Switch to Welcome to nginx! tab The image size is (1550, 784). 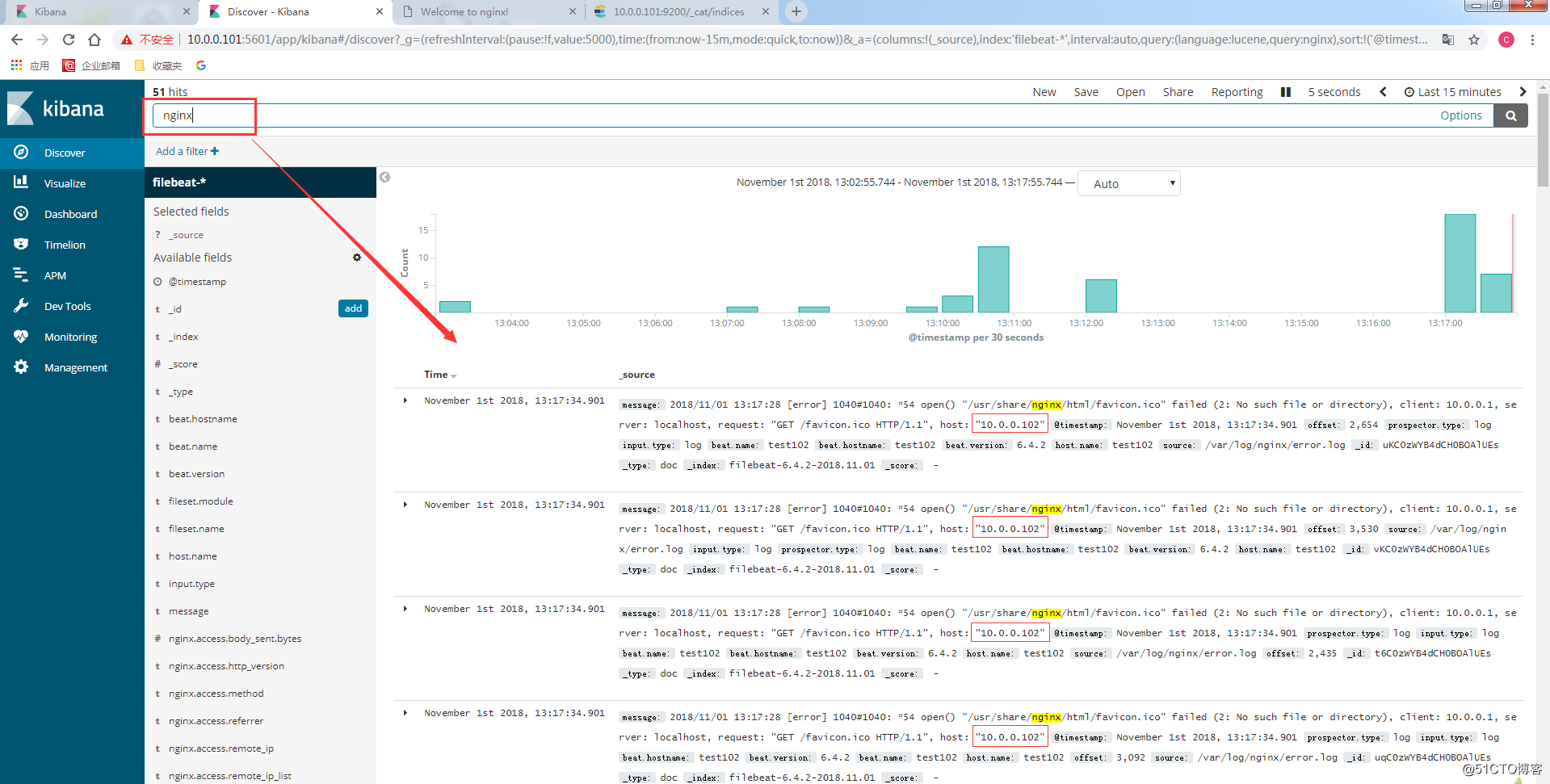488,11
